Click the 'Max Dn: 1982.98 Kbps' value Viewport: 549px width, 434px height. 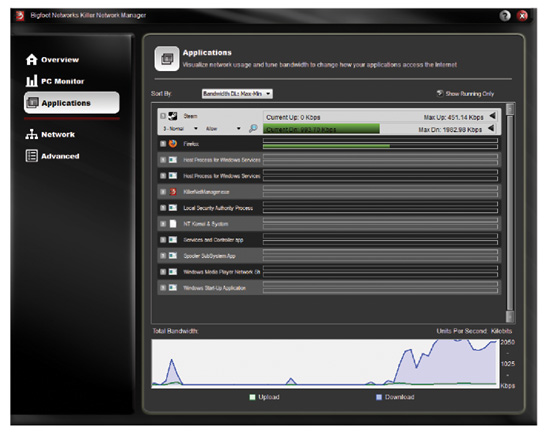450,130
